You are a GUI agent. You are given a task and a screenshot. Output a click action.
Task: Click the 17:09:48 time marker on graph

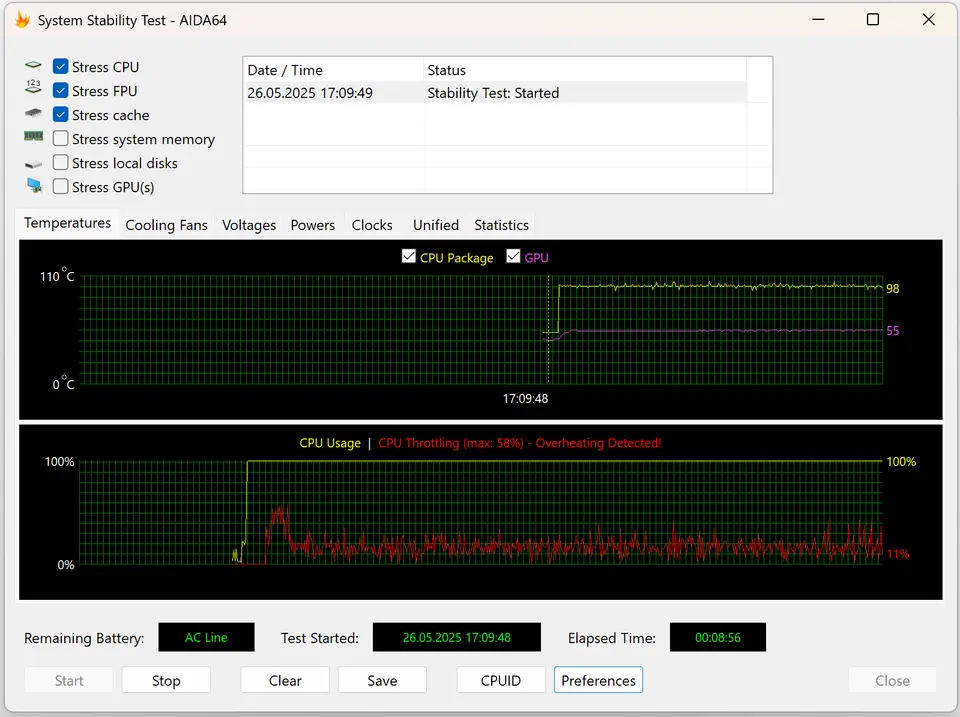click(x=525, y=399)
